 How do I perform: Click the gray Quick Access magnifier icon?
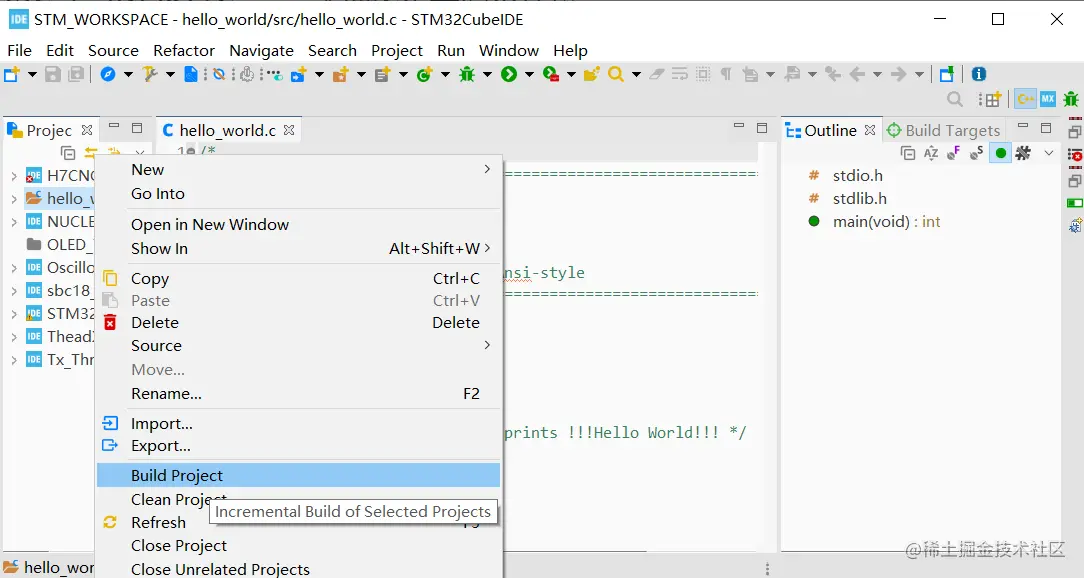[955, 100]
